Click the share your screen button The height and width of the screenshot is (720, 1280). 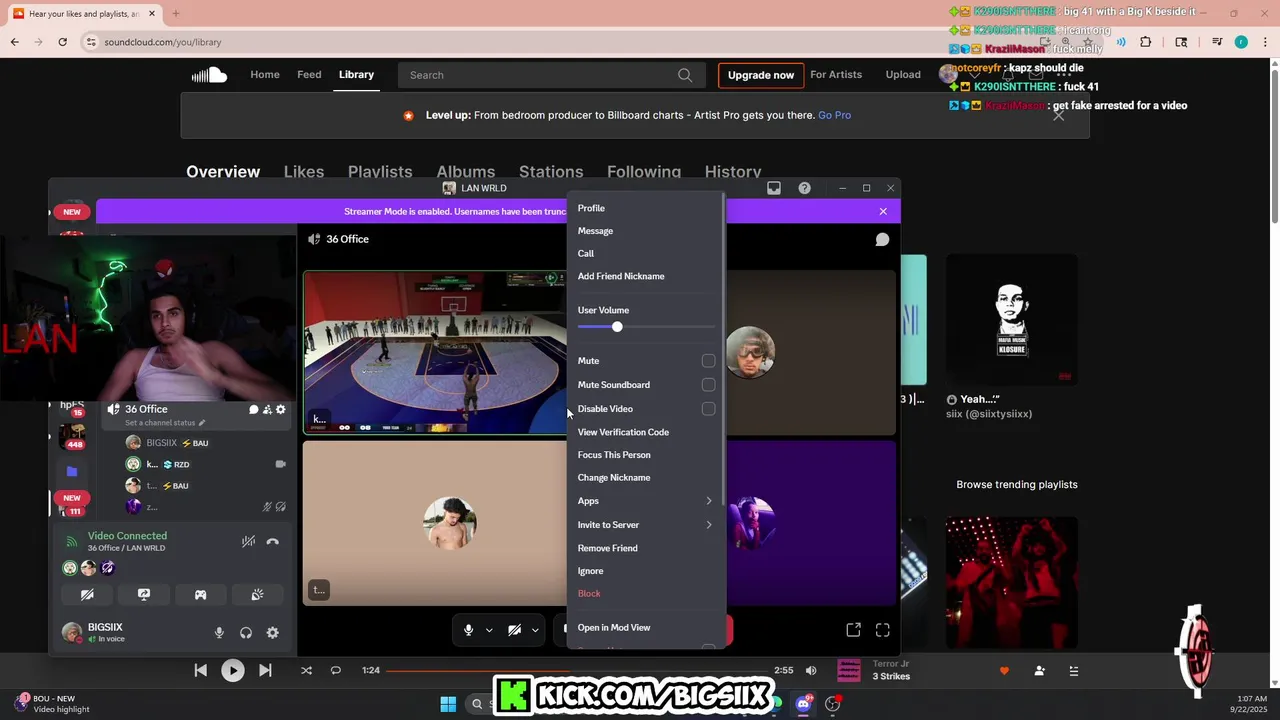144,594
